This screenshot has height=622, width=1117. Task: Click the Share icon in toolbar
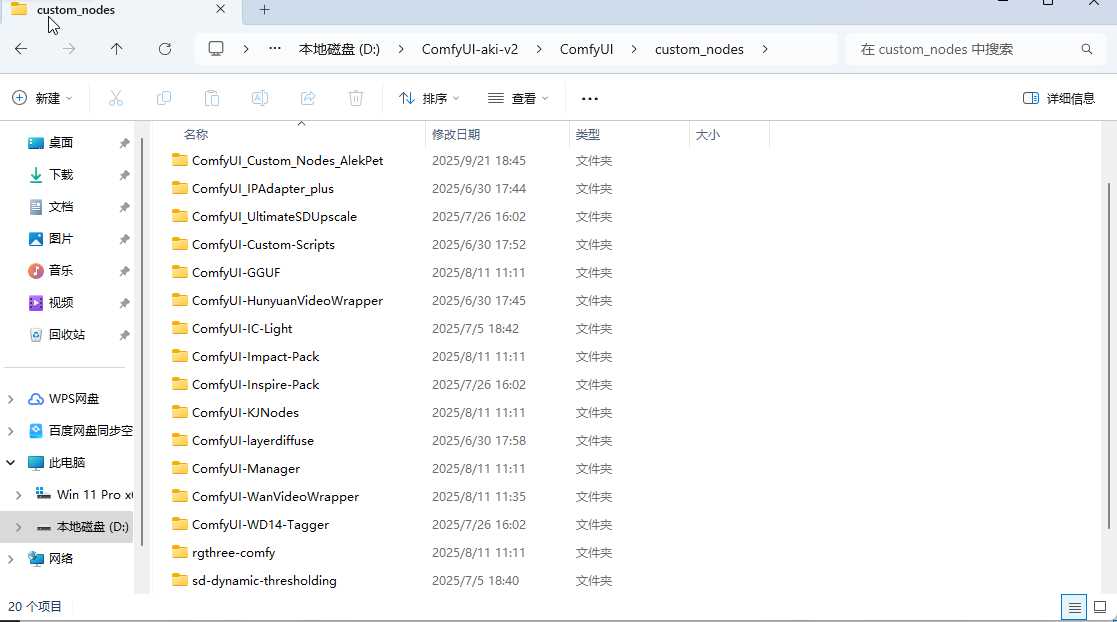pyautogui.click(x=308, y=98)
